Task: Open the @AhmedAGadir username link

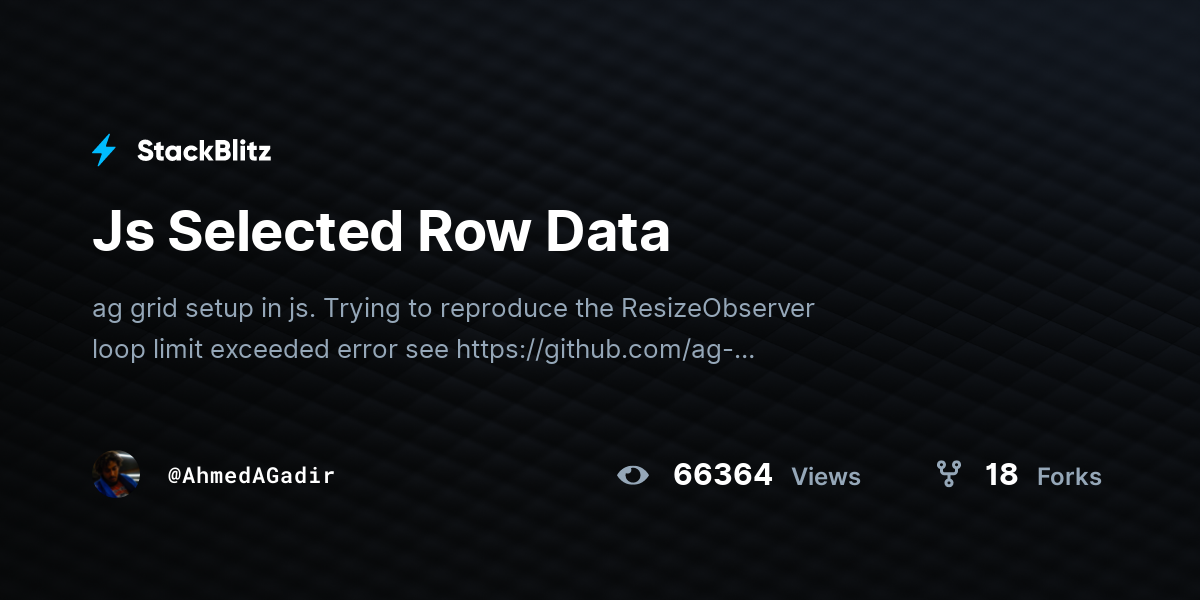Action: pos(251,475)
